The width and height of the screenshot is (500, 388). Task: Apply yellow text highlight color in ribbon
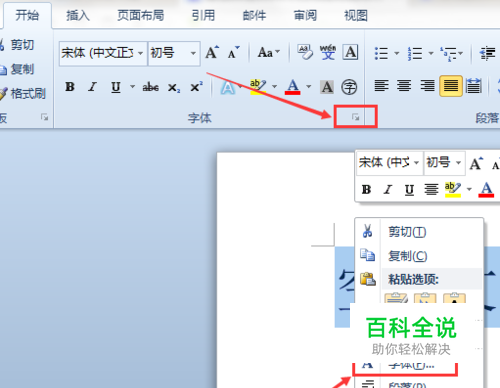tap(258, 87)
